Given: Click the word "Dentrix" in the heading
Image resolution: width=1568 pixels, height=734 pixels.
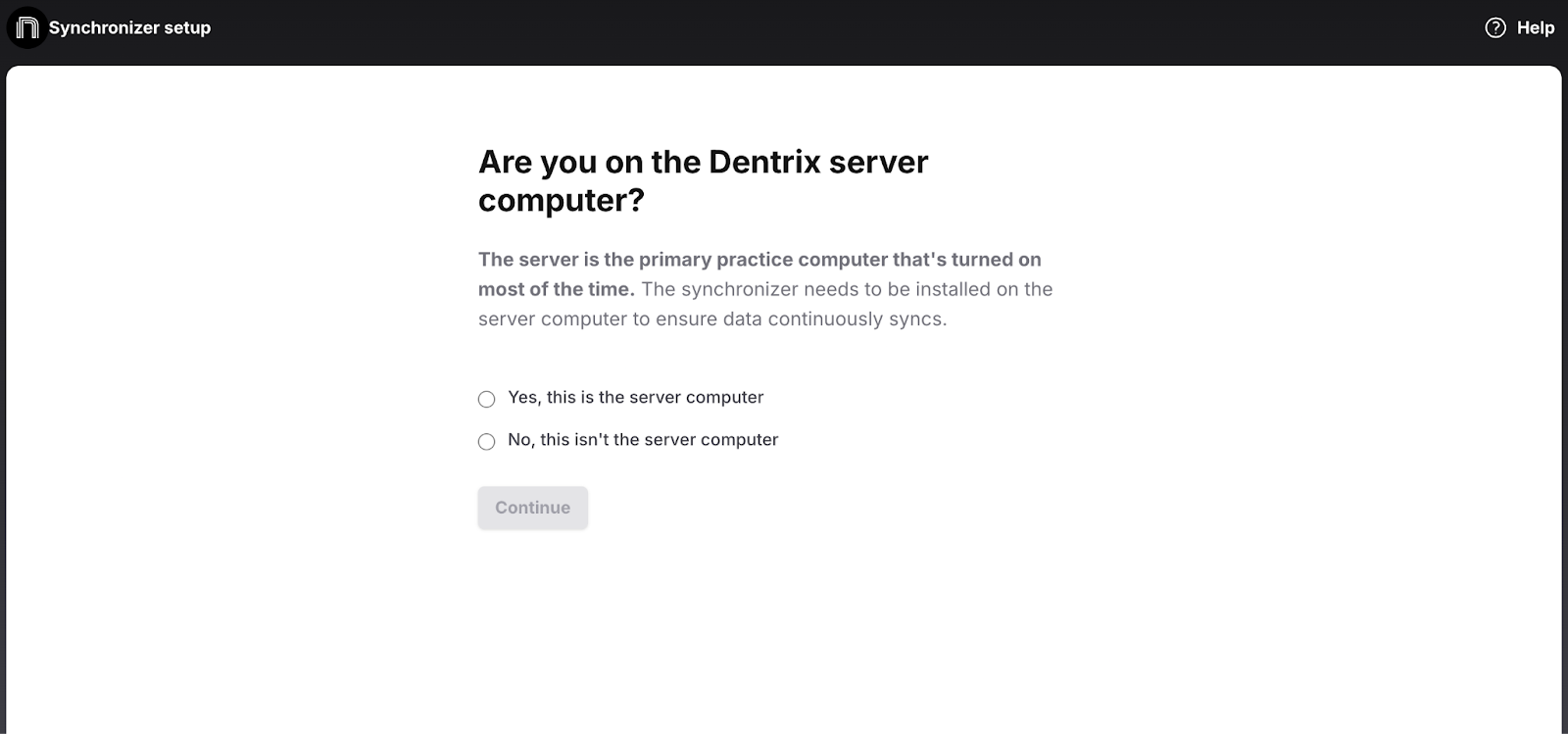Looking at the screenshot, I should (764, 162).
